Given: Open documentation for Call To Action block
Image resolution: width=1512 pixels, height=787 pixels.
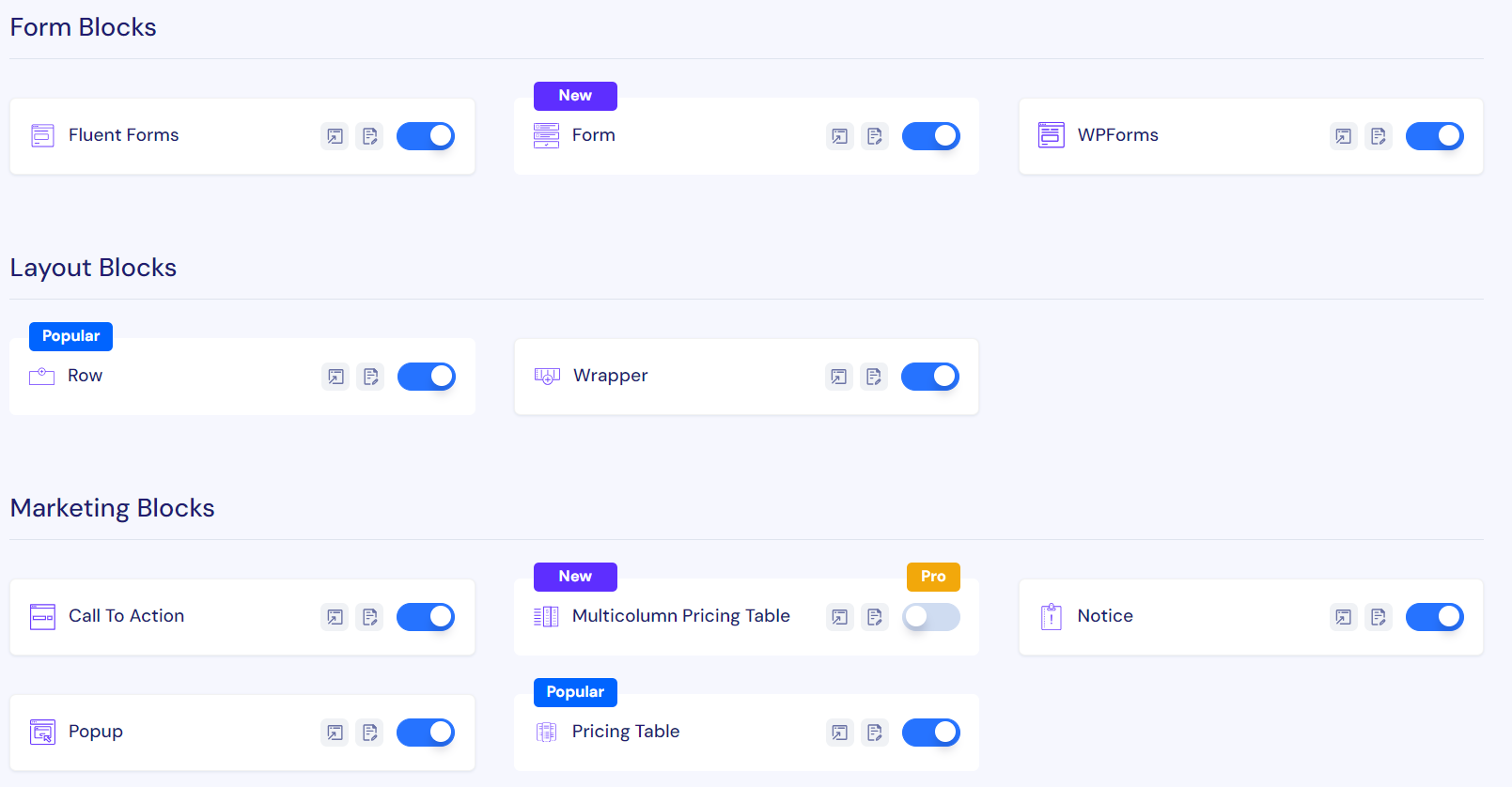Looking at the screenshot, I should (x=370, y=617).
